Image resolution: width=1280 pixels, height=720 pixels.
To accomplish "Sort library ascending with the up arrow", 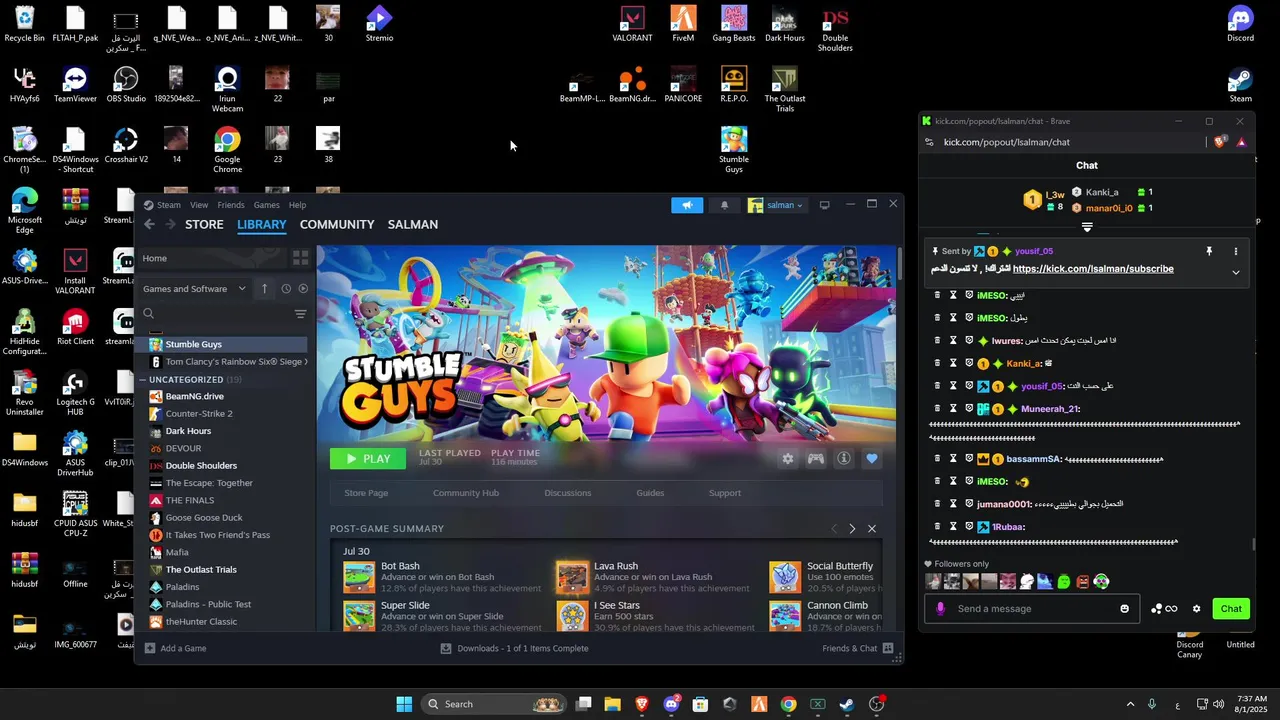I will click(264, 289).
